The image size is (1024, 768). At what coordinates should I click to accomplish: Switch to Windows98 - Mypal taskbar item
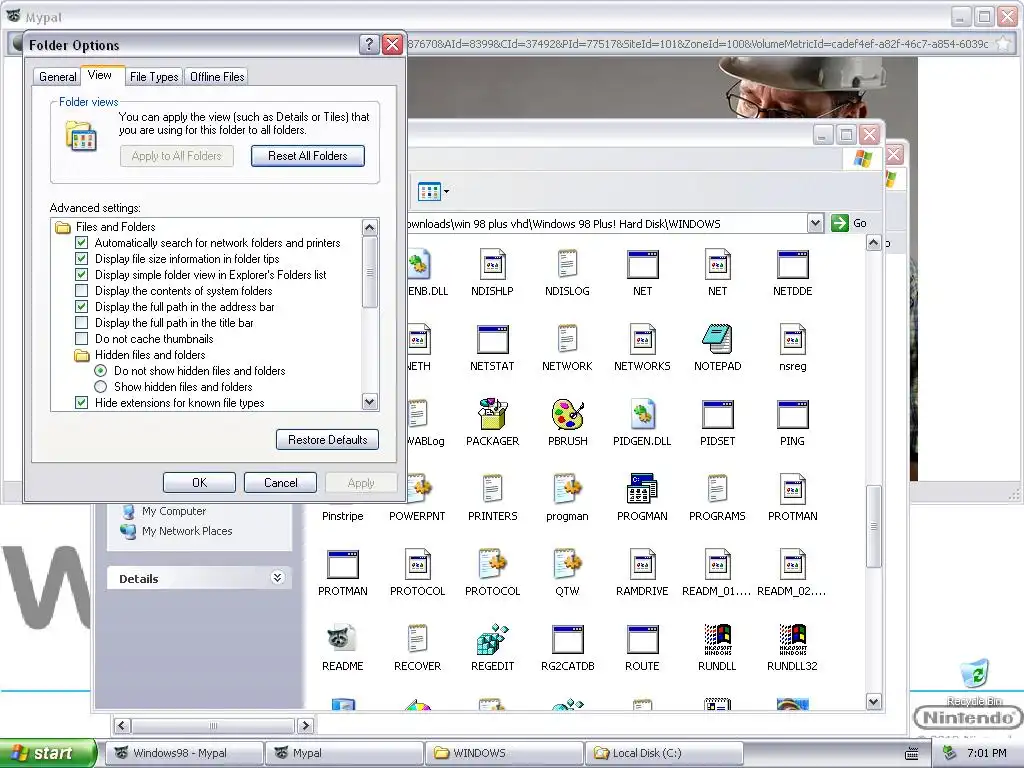click(x=183, y=753)
